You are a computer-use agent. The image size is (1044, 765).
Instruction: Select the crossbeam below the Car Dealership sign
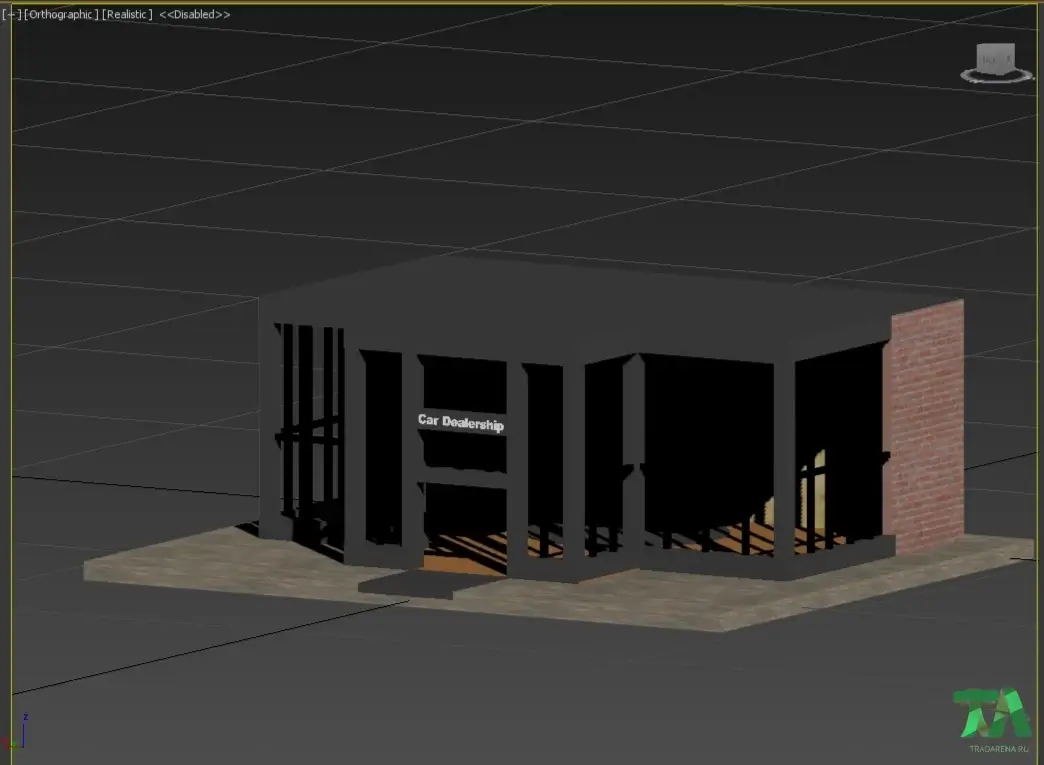[x=465, y=478]
